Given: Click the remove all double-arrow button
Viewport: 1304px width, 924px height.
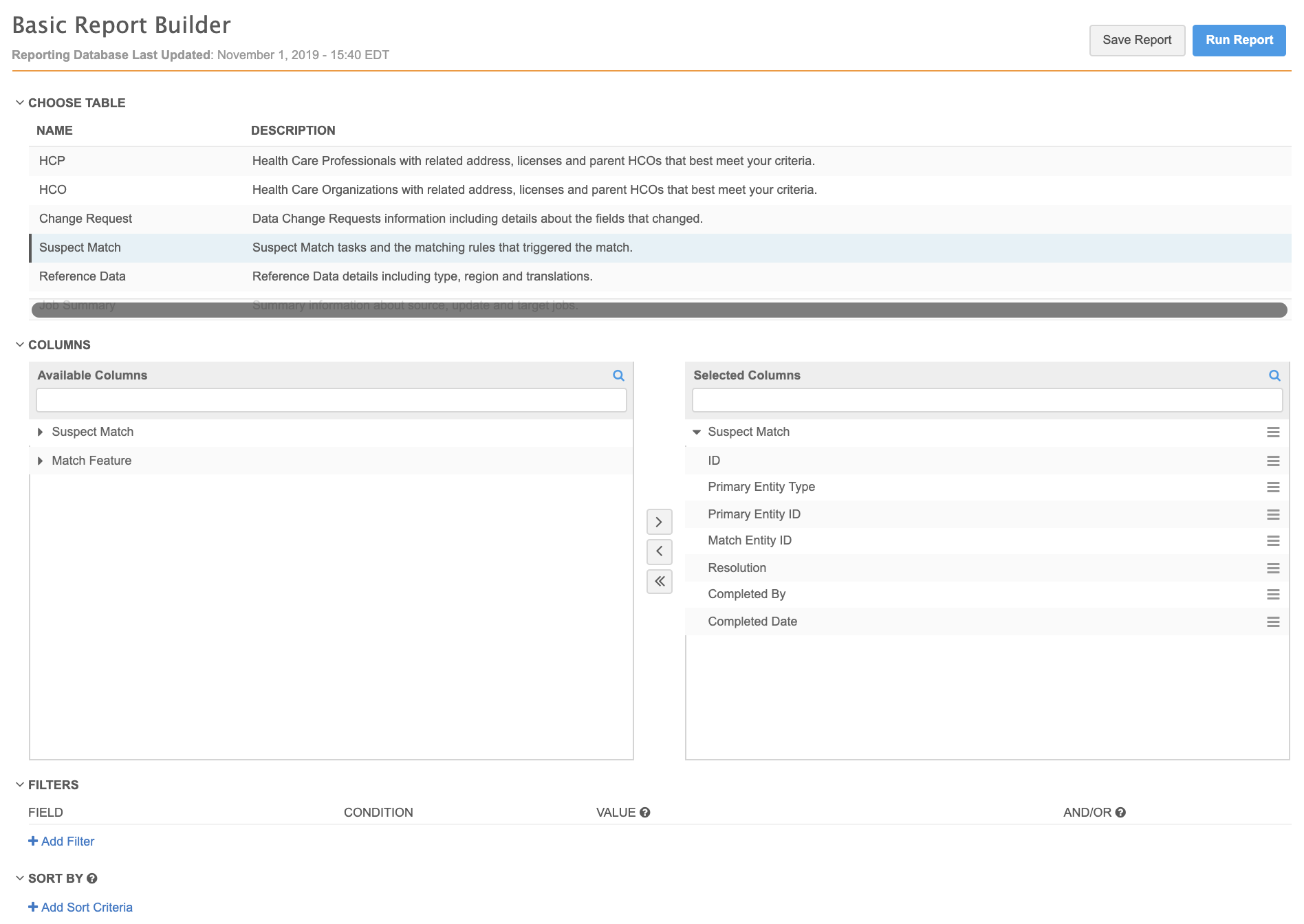Looking at the screenshot, I should [659, 582].
